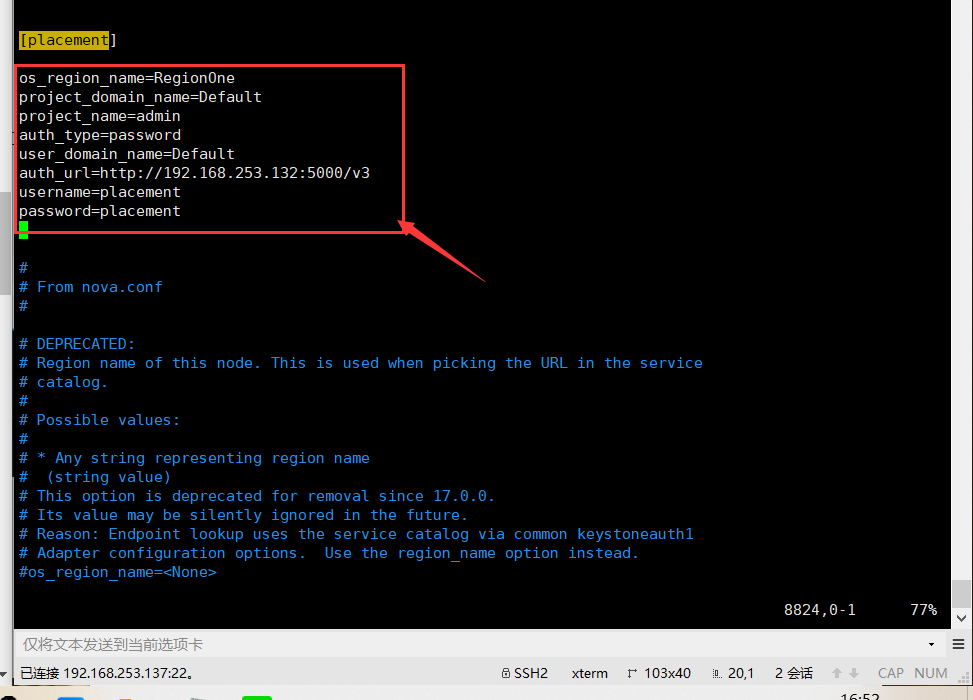Click the project_name=admin line
973x700 pixels.
99,116
